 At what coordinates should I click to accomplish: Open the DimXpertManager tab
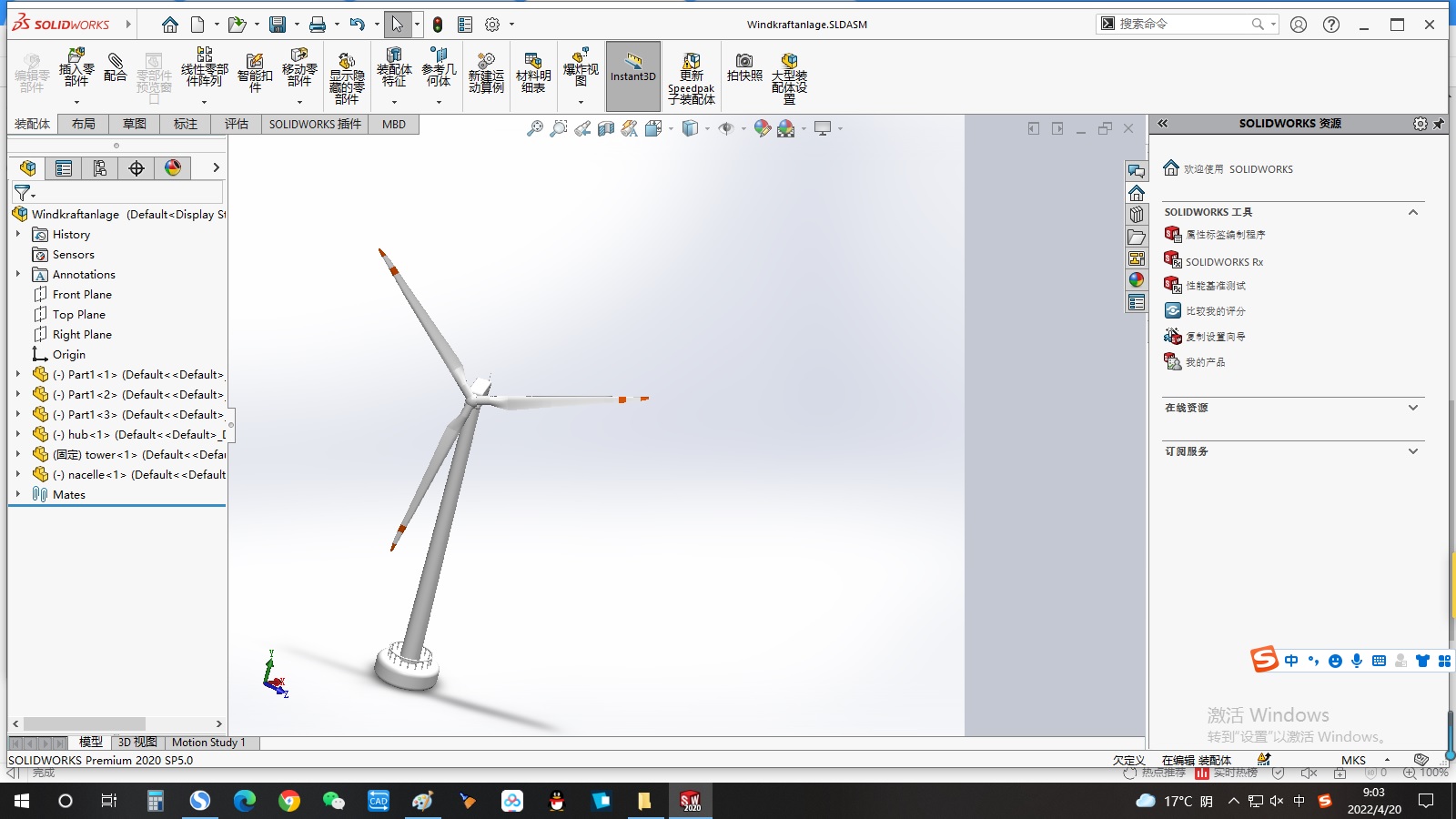[x=136, y=167]
